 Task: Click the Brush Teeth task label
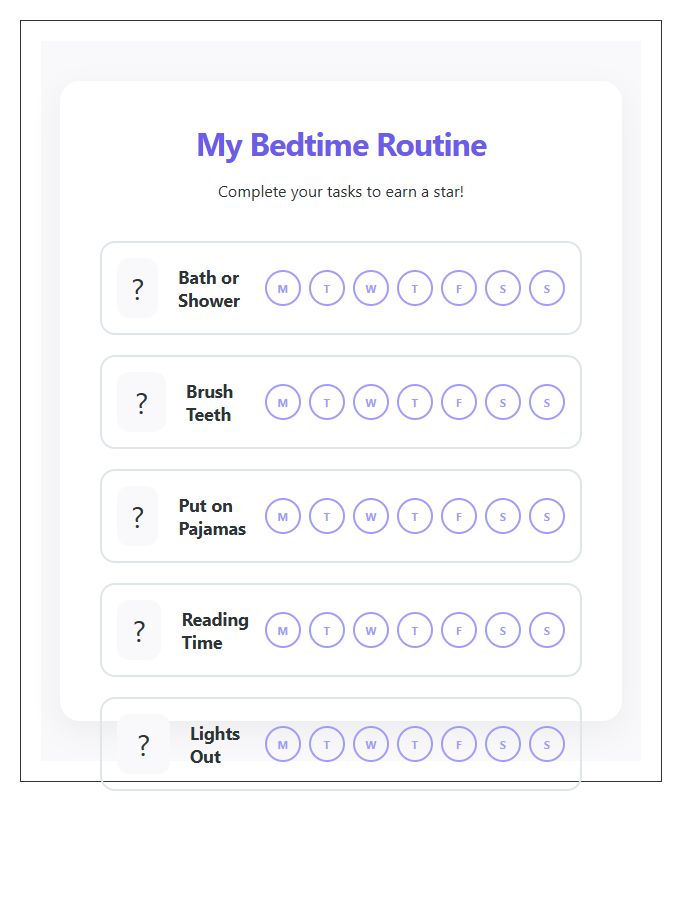(x=208, y=402)
